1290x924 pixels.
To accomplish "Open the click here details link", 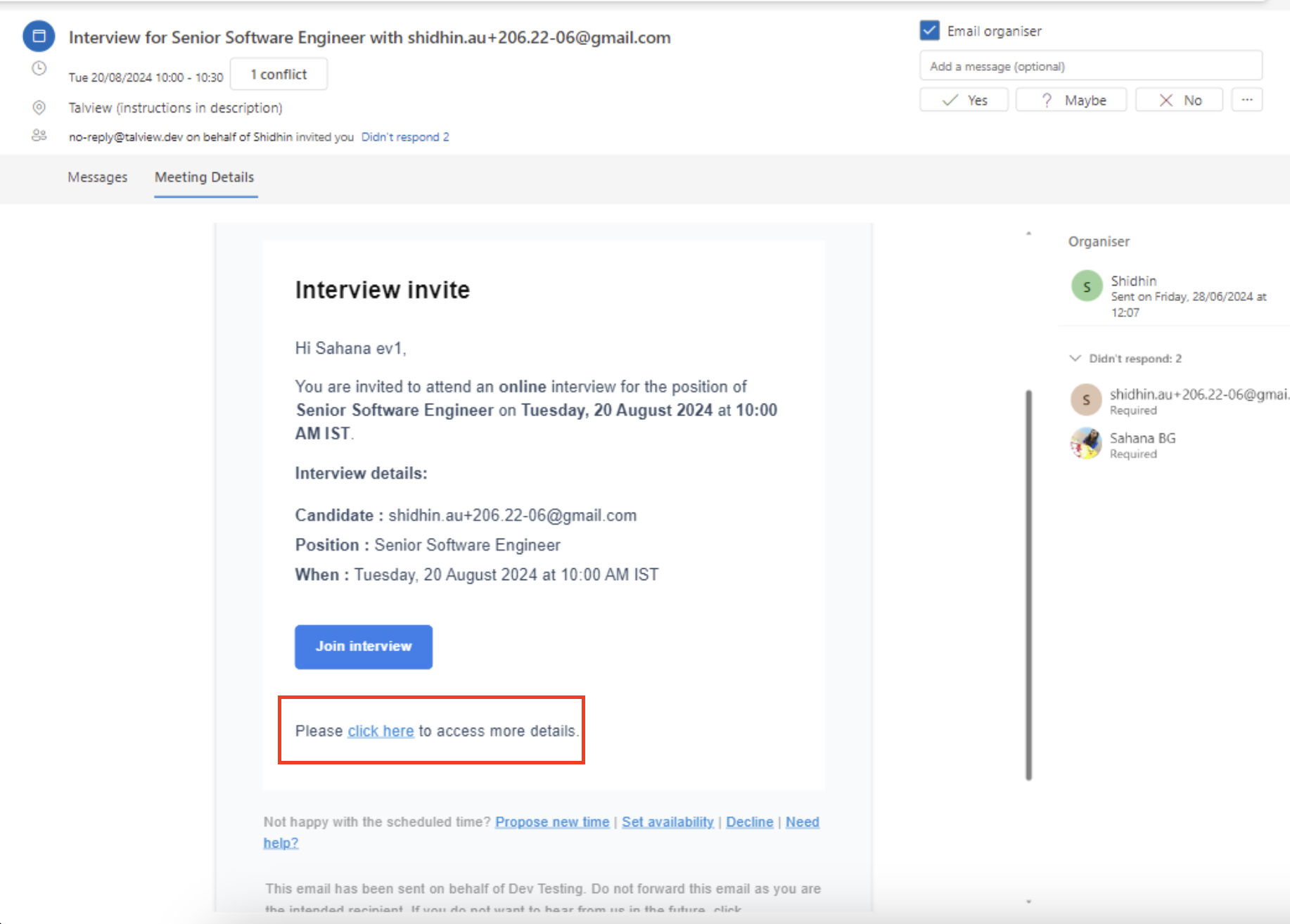I will [380, 731].
